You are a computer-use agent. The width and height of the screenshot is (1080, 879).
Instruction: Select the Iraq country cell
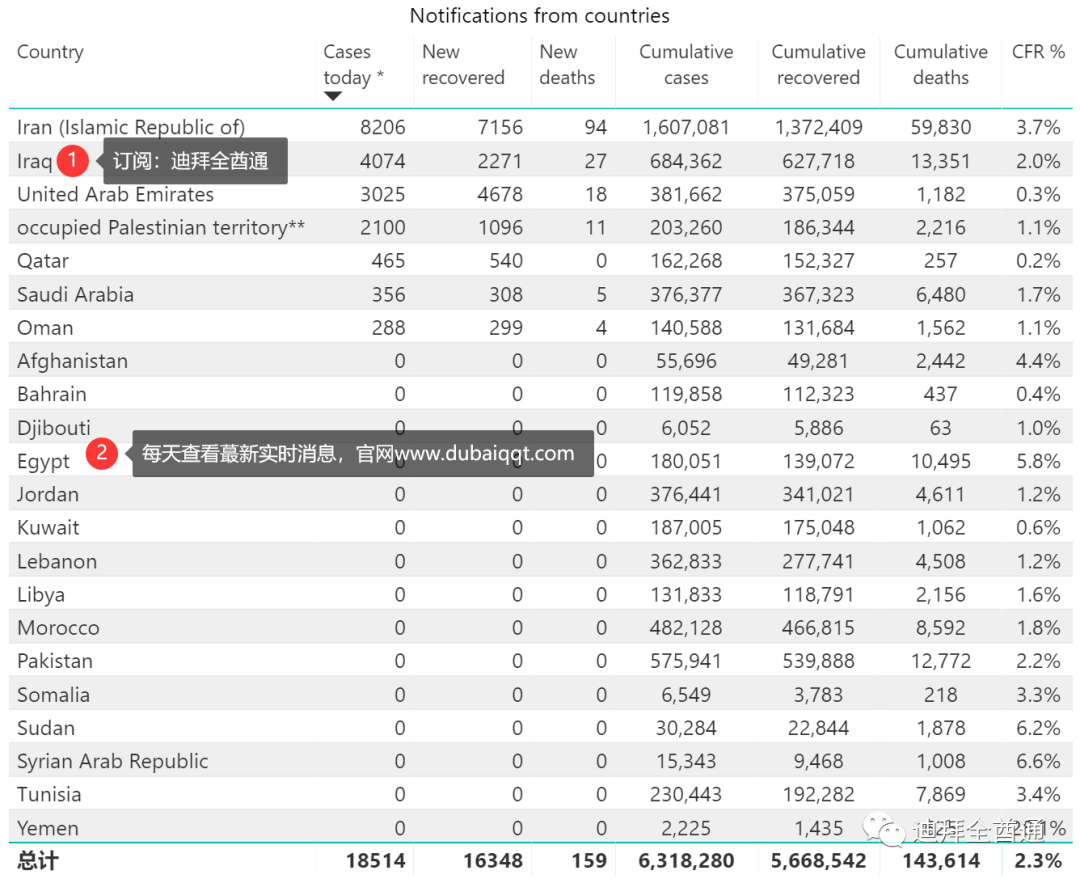click(x=34, y=161)
